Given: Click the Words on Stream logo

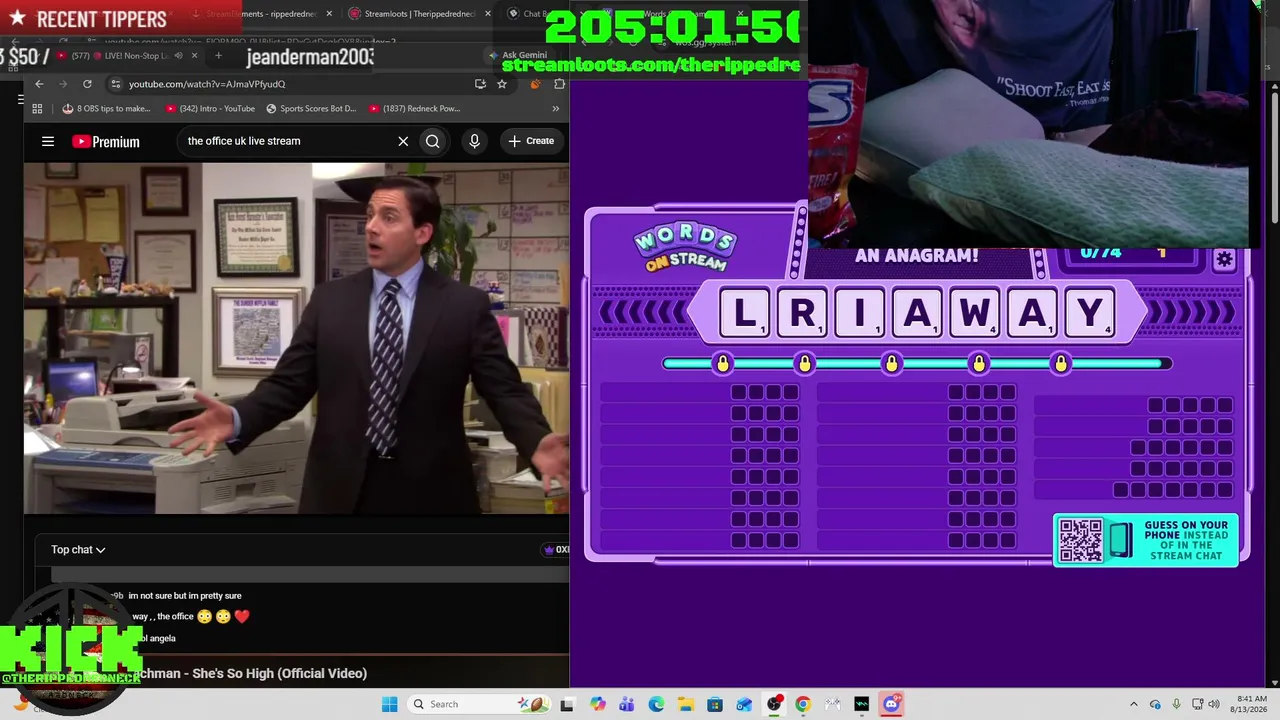Looking at the screenshot, I should tap(685, 248).
